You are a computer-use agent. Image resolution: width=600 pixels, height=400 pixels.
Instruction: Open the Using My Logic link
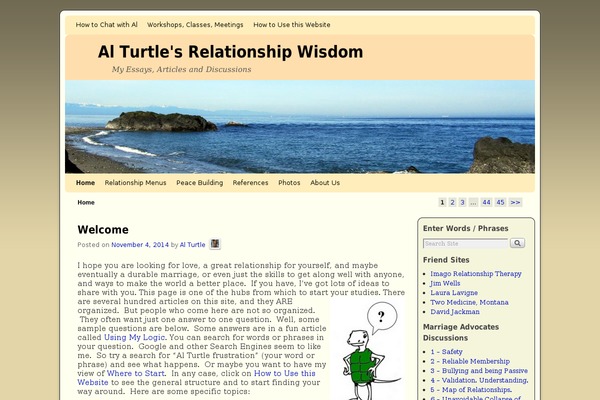click(x=135, y=338)
